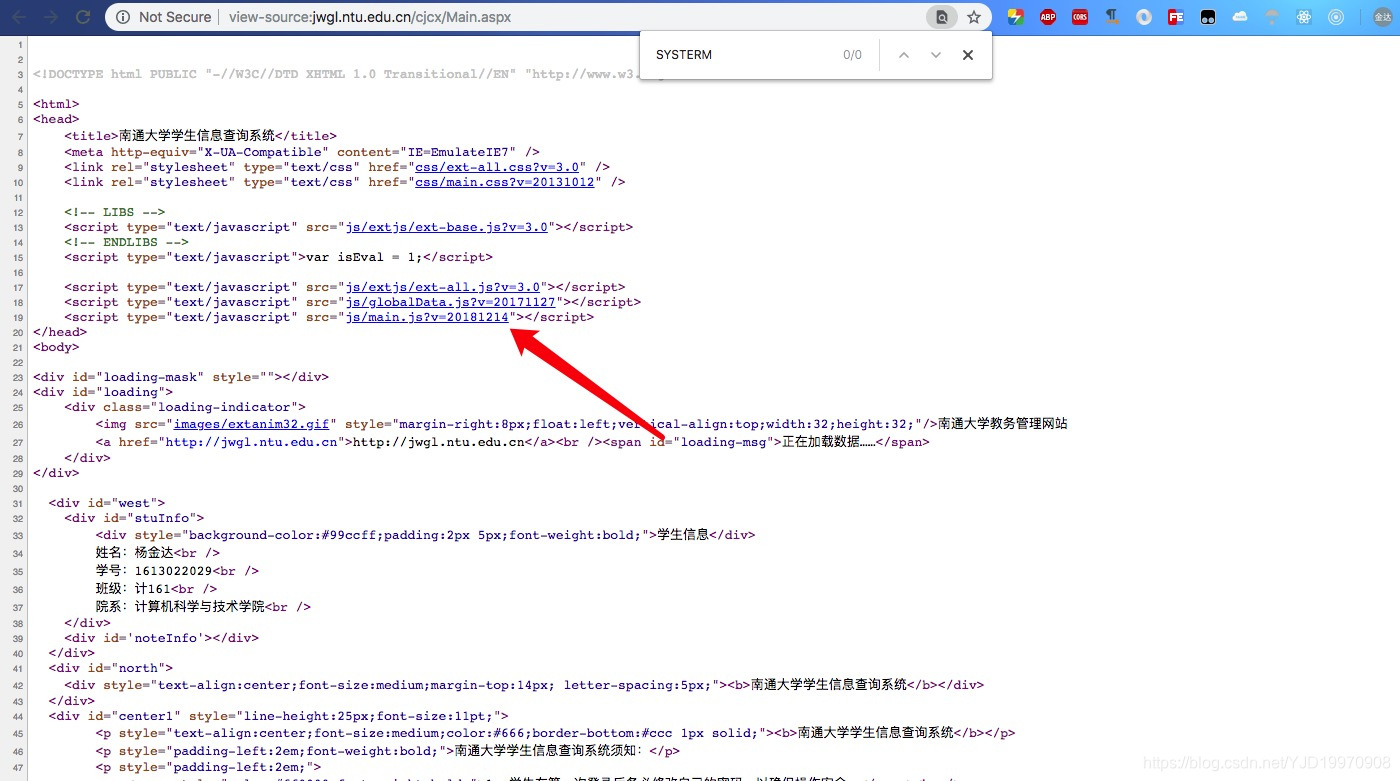The image size is (1400, 781).
Task: Bookmark this page with the star icon
Action: point(973,17)
